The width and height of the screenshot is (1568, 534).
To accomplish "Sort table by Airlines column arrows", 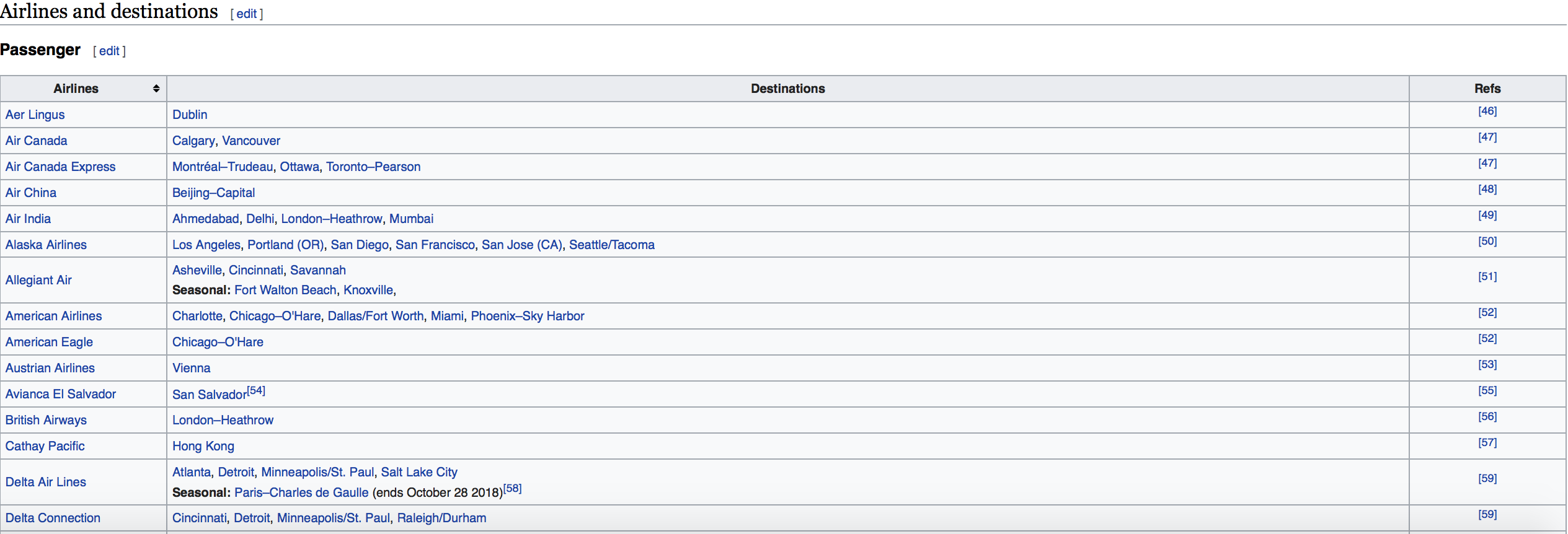I will click(156, 89).
